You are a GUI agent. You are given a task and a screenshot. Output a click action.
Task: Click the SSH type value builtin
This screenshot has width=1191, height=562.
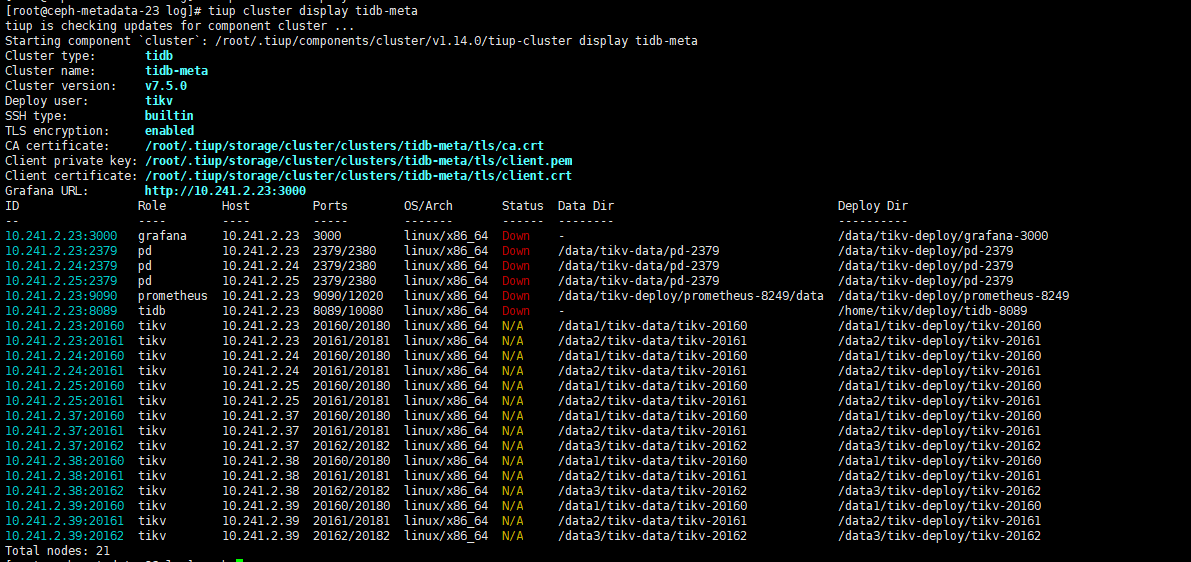(169, 115)
